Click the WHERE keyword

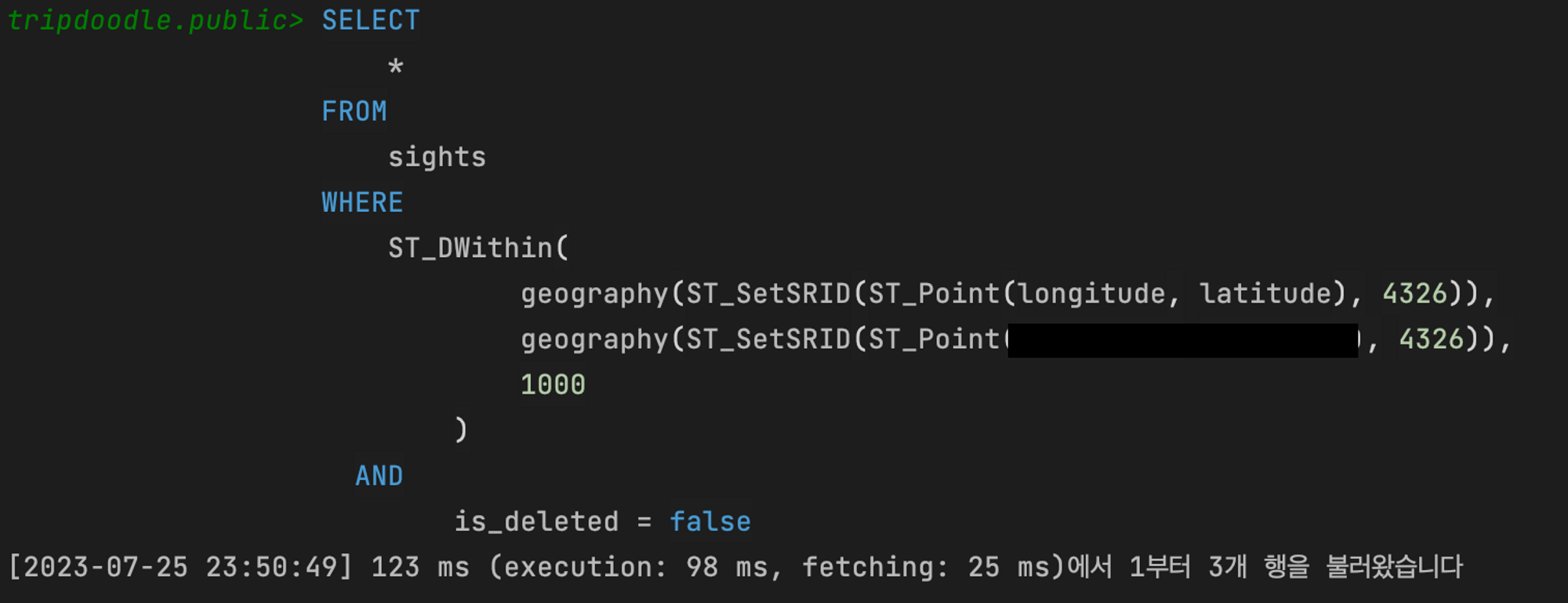coord(362,202)
